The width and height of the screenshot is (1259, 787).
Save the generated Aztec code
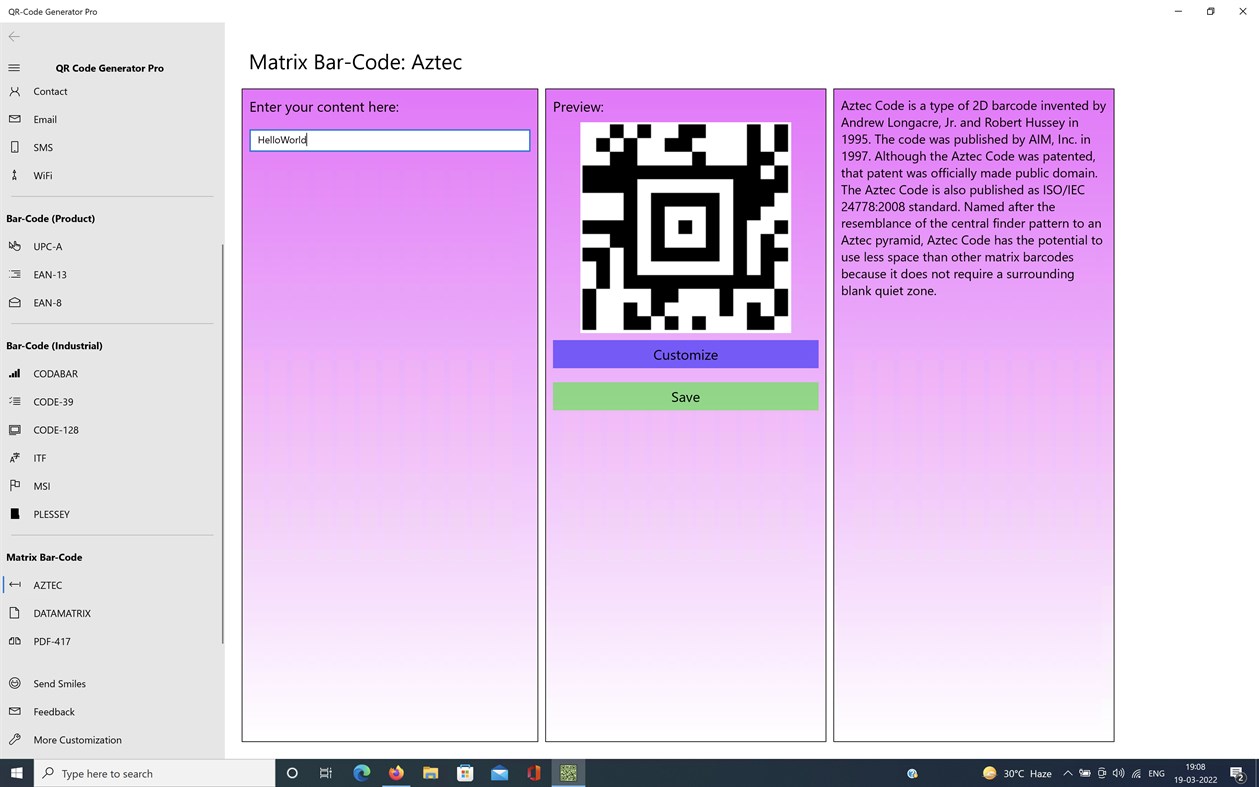coord(685,396)
